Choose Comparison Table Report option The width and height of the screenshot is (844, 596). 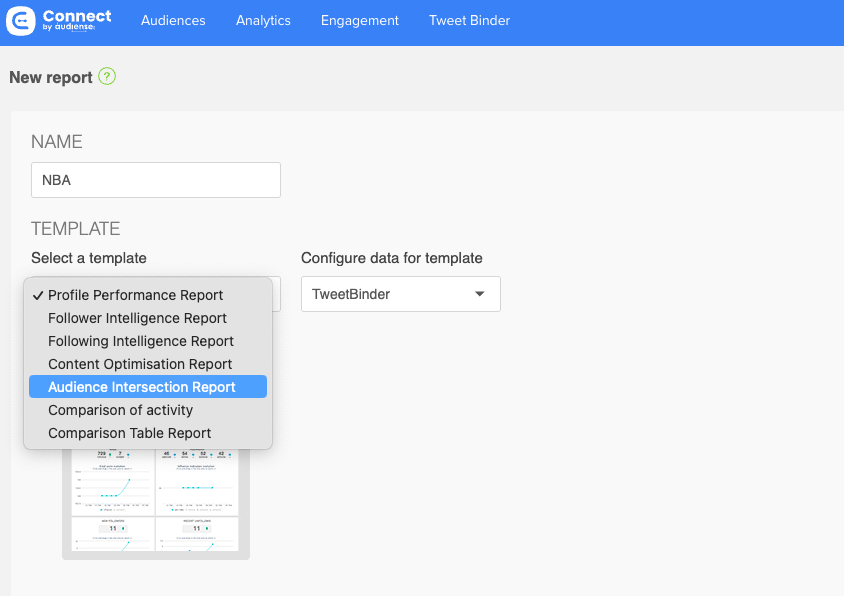click(x=148, y=433)
